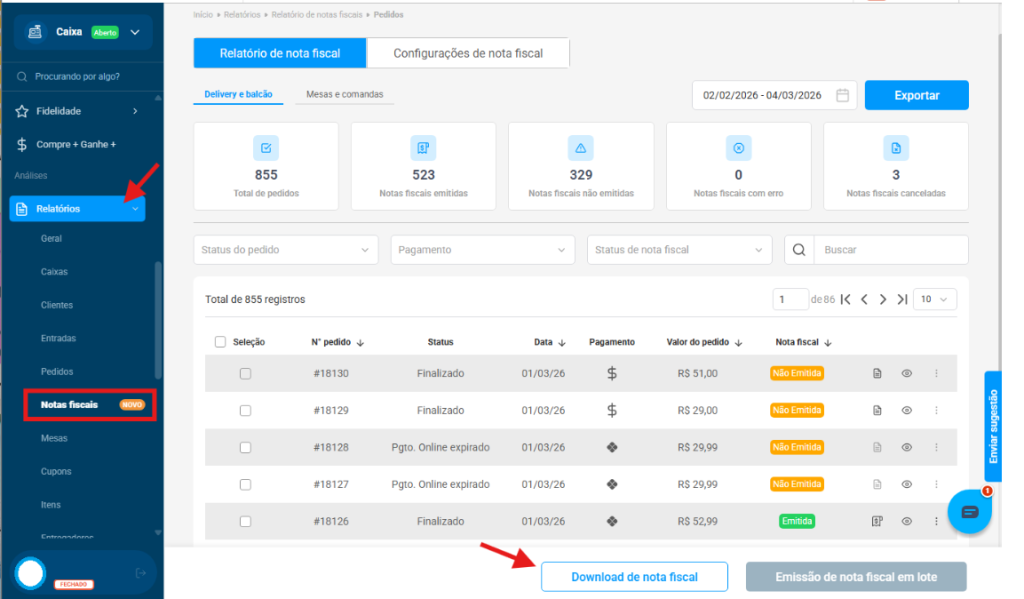
Task: Click the Exportar button
Action: pyautogui.click(x=916, y=95)
